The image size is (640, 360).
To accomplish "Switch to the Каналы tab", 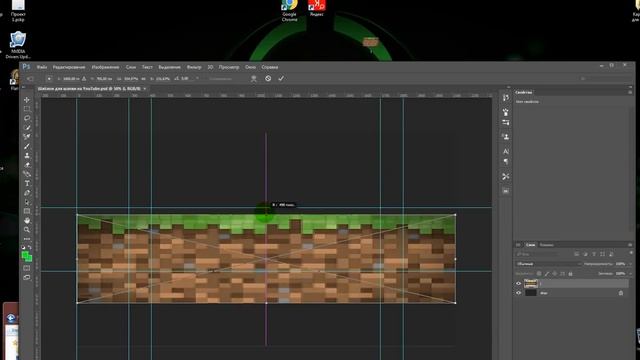I will point(547,245).
